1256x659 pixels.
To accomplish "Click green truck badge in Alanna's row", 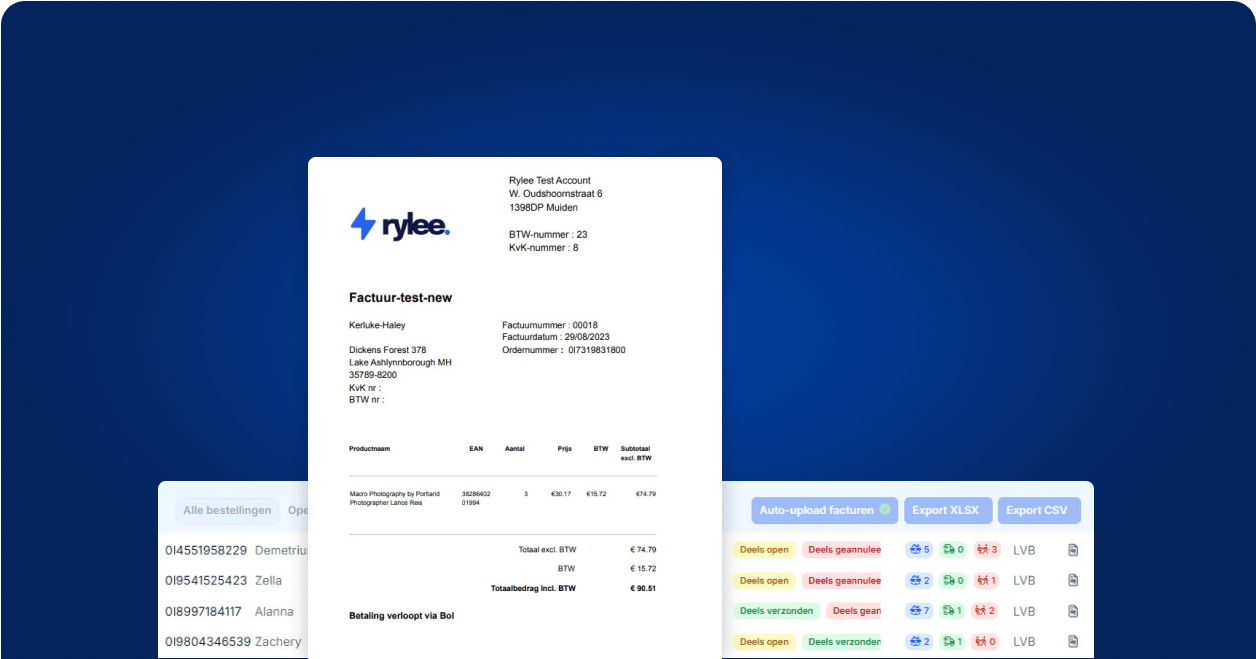I will point(952,611).
